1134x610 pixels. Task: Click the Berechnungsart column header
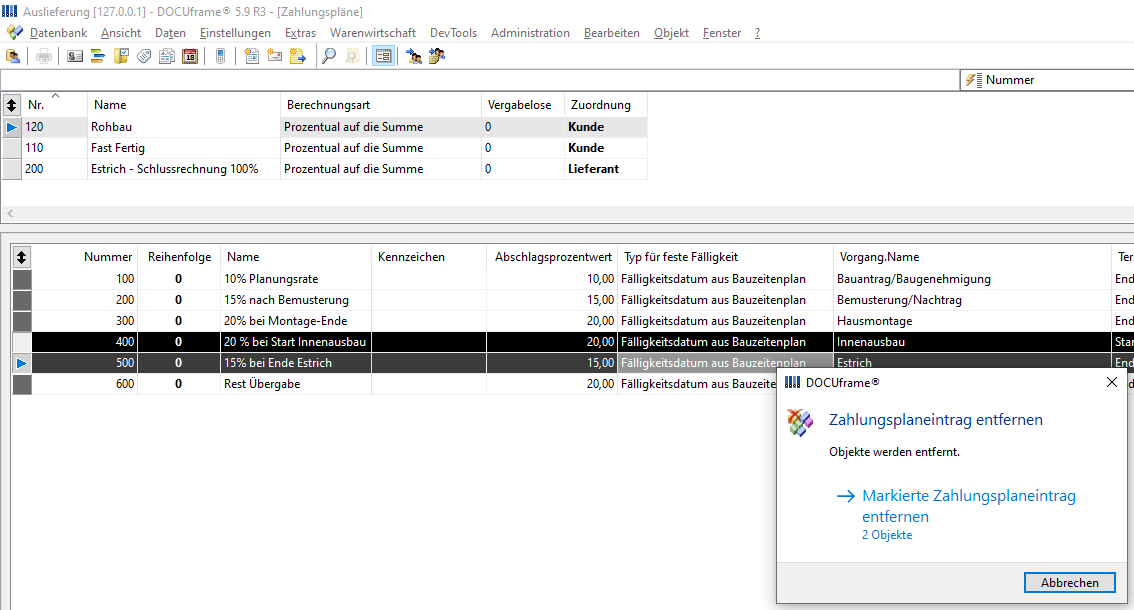380,105
